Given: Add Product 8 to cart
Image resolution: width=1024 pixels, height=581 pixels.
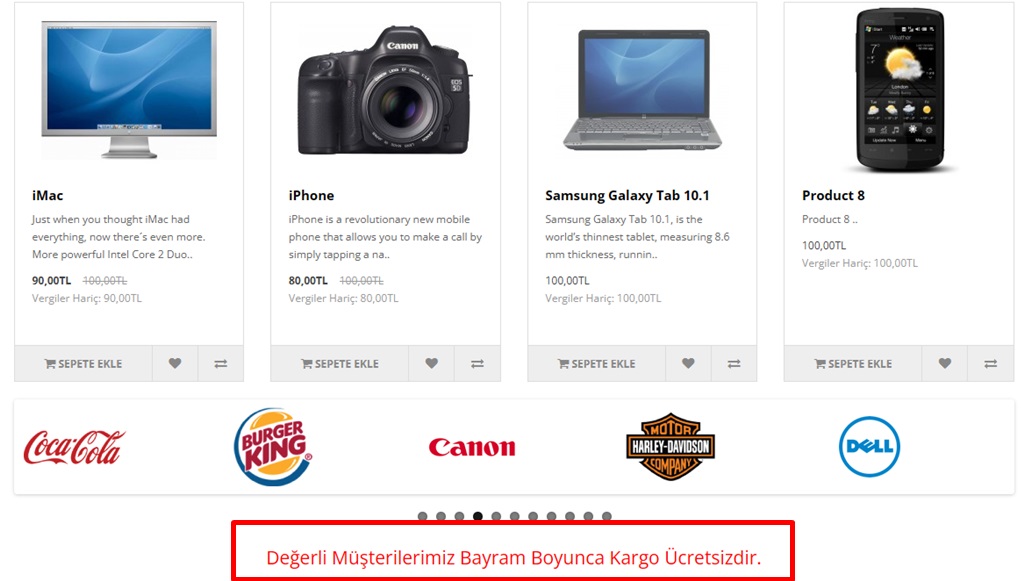Looking at the screenshot, I should [x=854, y=364].
